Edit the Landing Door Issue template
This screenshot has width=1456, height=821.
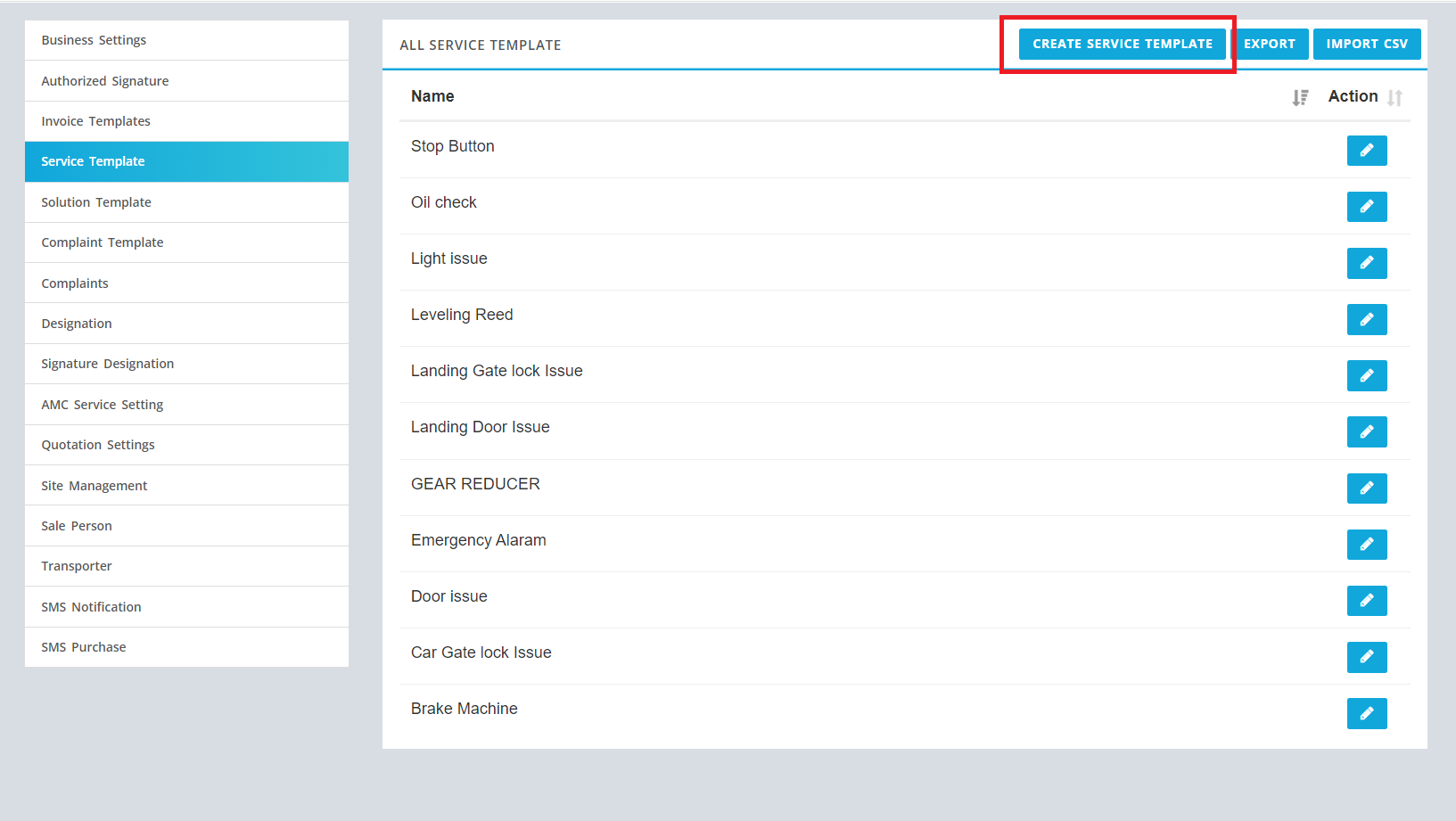(1367, 431)
